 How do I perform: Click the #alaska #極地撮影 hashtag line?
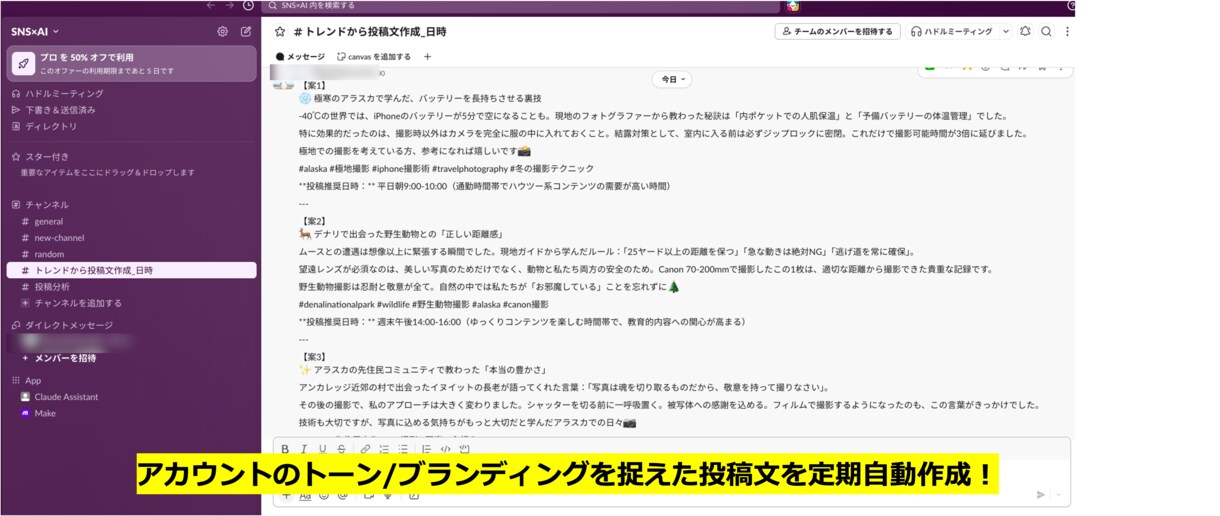(x=446, y=168)
